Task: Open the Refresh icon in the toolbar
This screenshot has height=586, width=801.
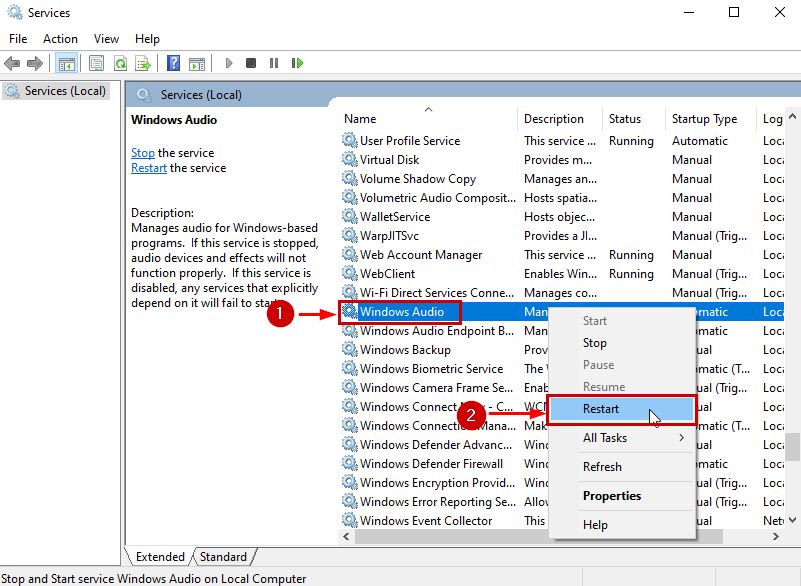Action: [x=119, y=63]
